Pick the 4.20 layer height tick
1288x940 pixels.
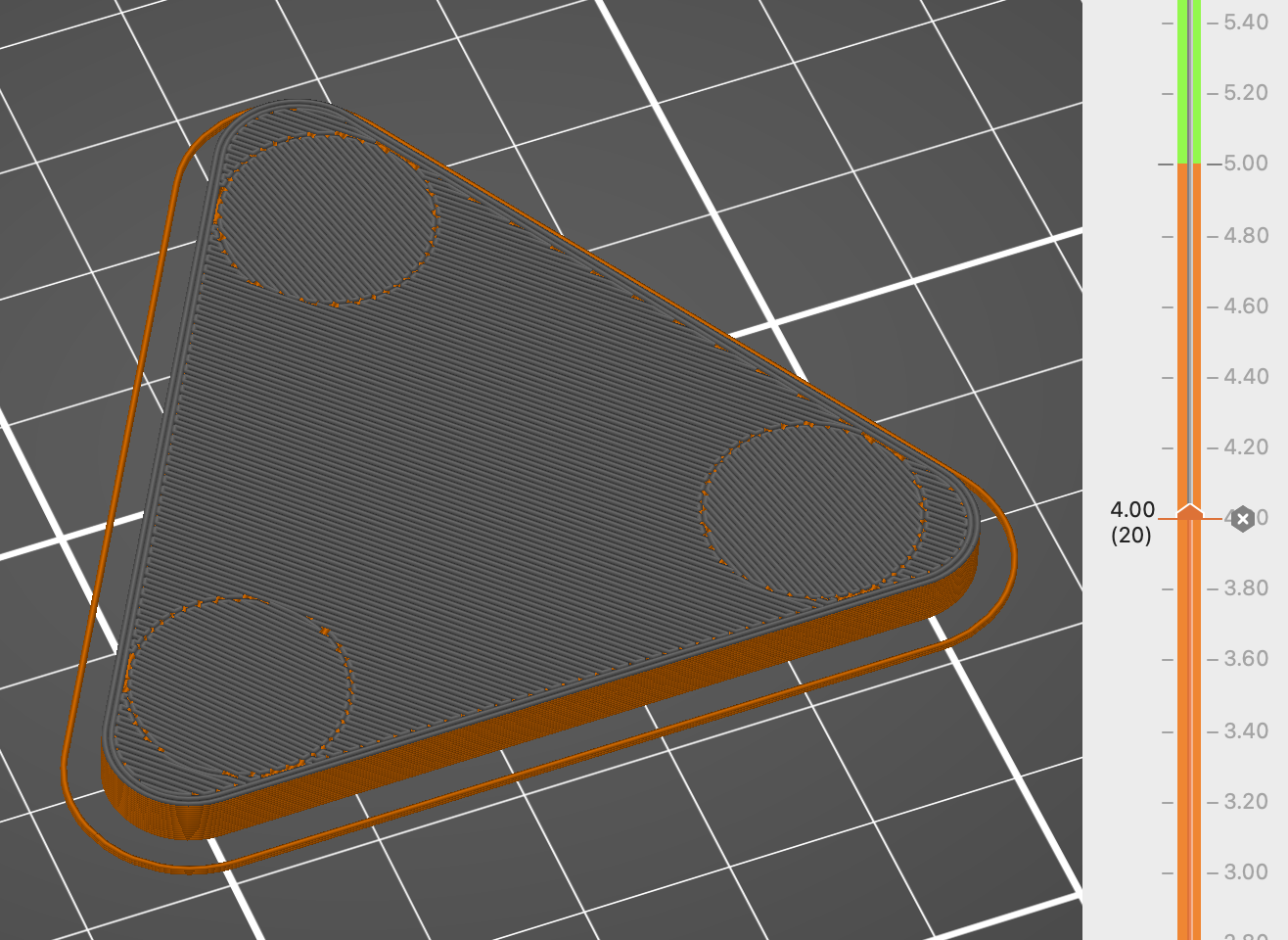pos(1246,447)
